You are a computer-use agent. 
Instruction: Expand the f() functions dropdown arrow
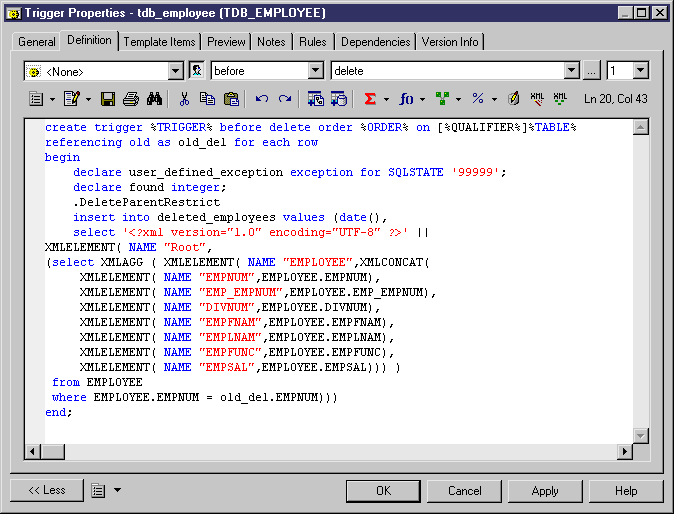pos(422,99)
